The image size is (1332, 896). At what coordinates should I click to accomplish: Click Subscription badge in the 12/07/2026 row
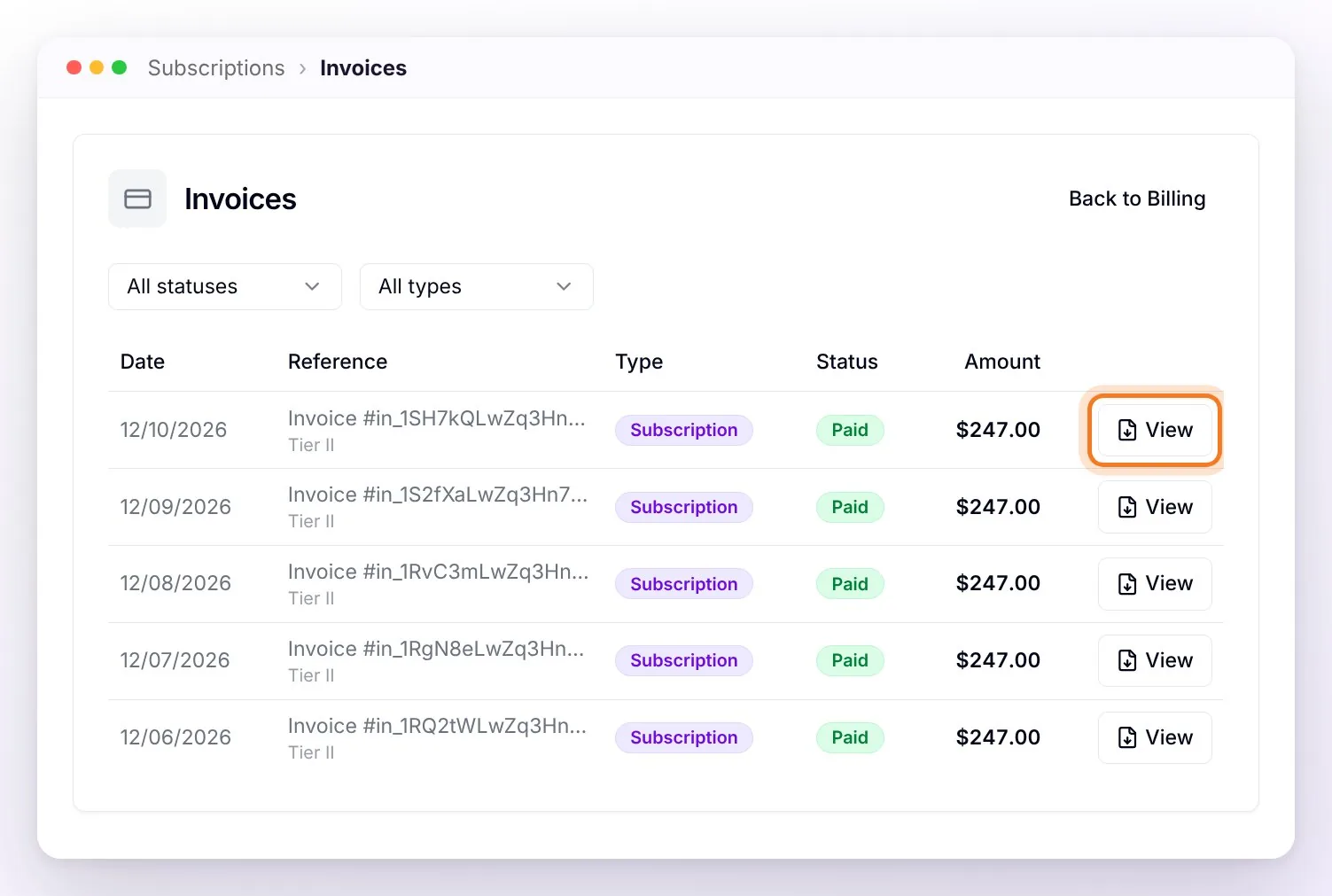coord(684,660)
